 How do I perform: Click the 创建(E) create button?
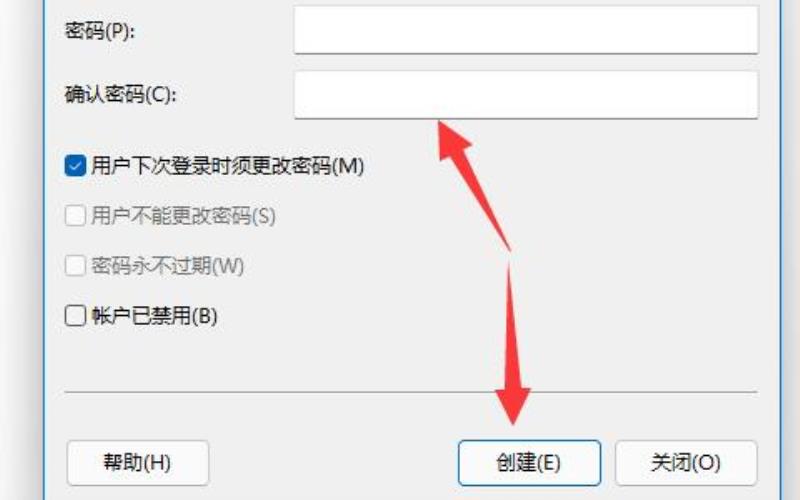pyautogui.click(x=529, y=463)
